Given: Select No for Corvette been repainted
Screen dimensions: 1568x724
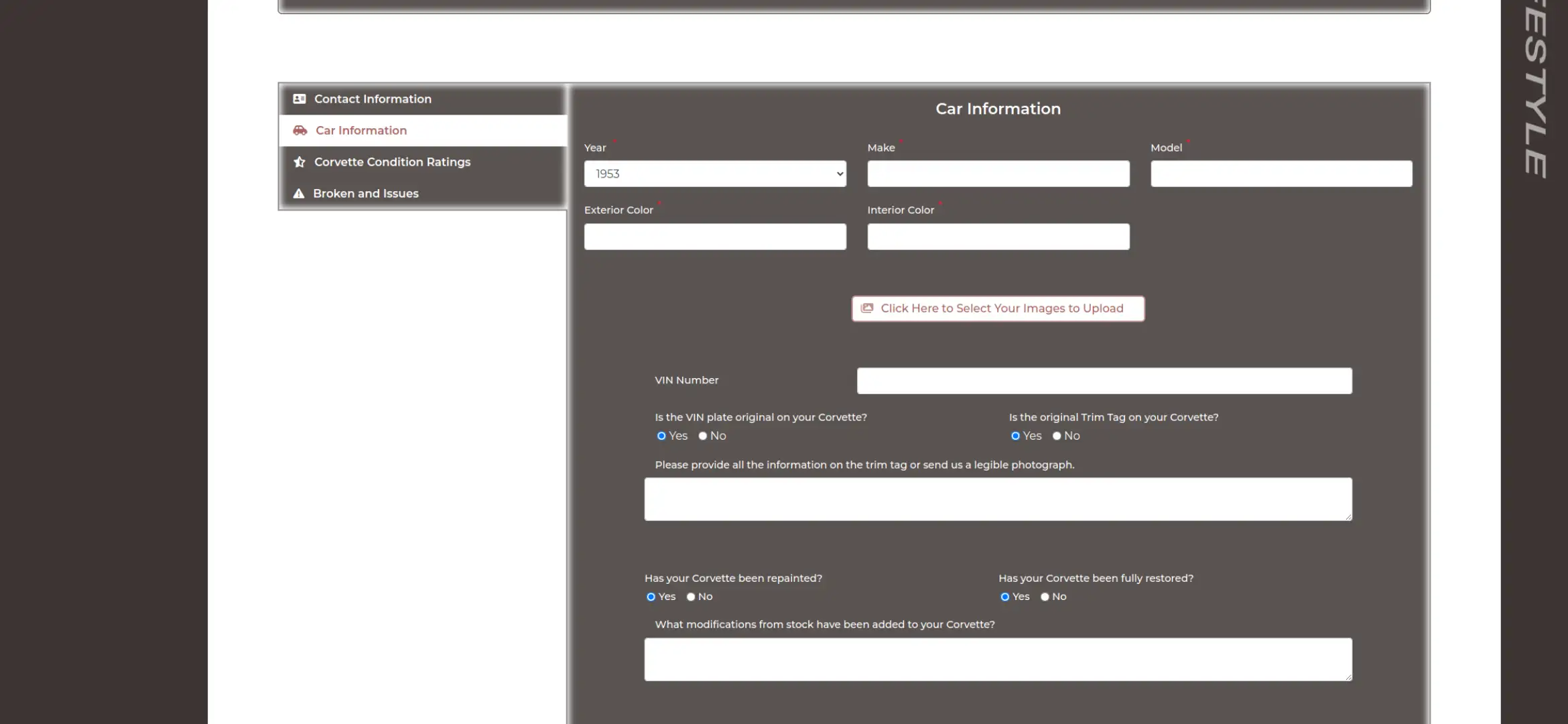Looking at the screenshot, I should tap(691, 597).
